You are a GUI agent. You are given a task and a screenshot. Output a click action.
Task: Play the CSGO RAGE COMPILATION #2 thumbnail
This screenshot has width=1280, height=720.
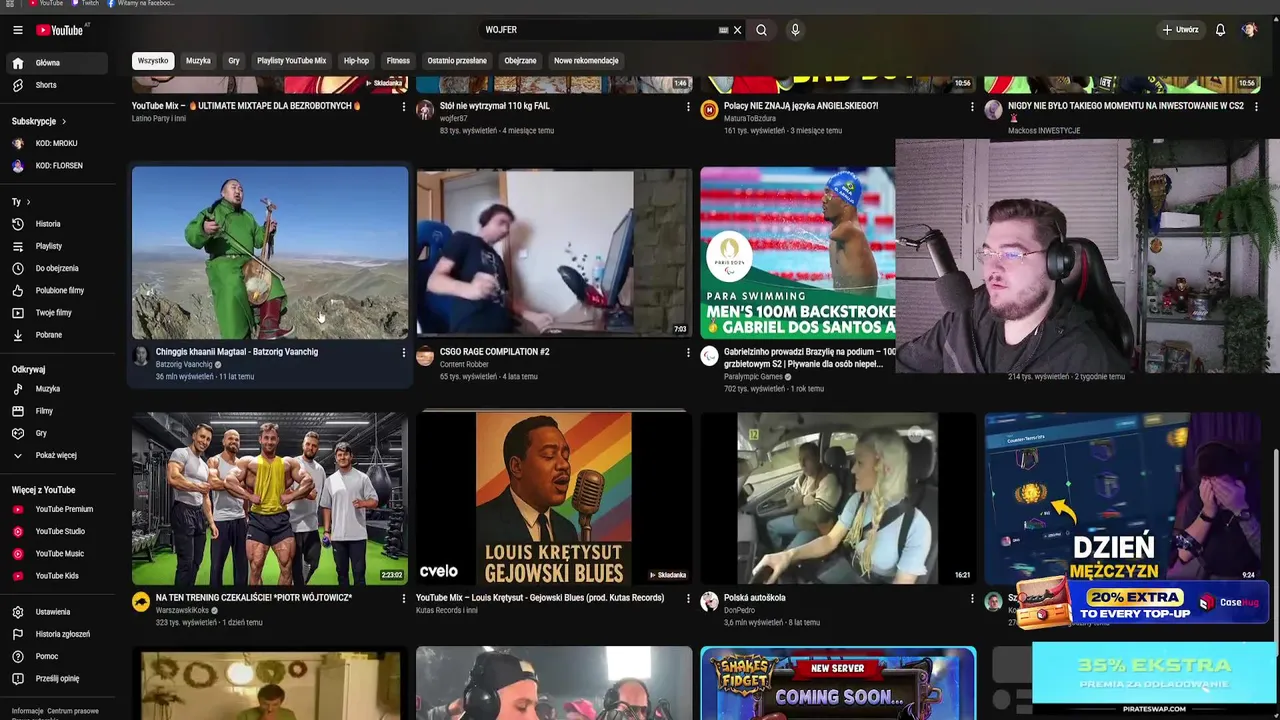pyautogui.click(x=554, y=252)
